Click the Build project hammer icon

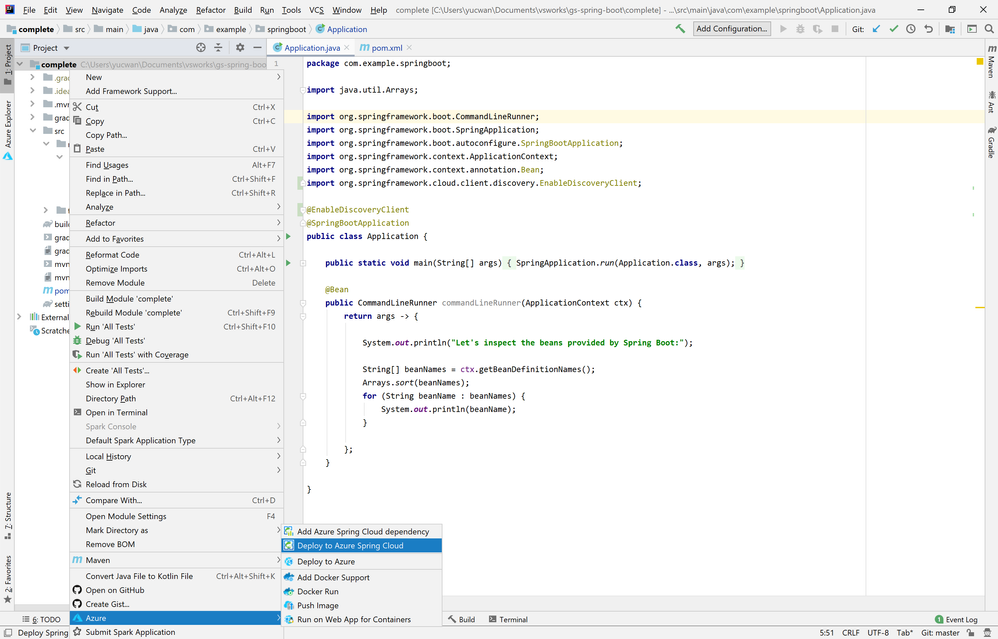point(680,29)
